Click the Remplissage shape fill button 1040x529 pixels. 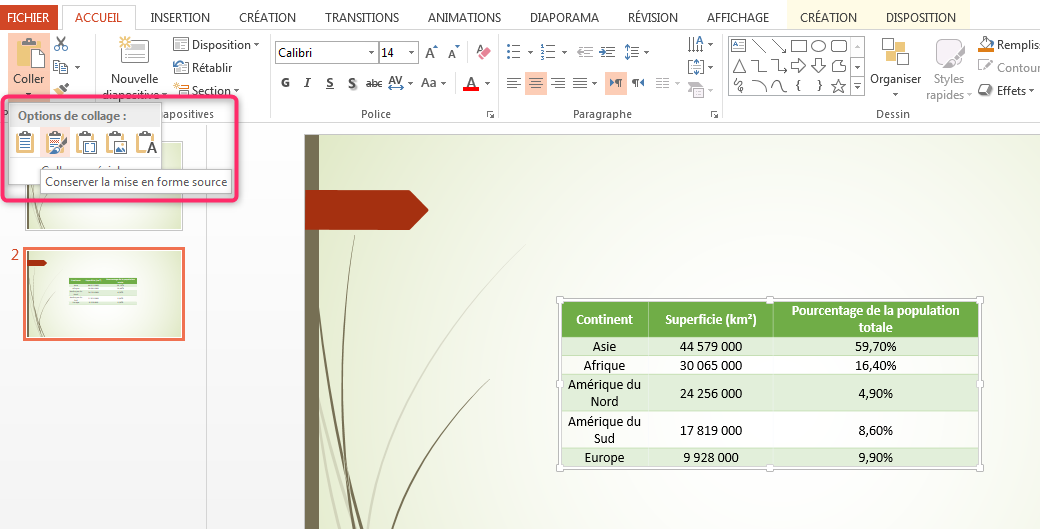1008,44
